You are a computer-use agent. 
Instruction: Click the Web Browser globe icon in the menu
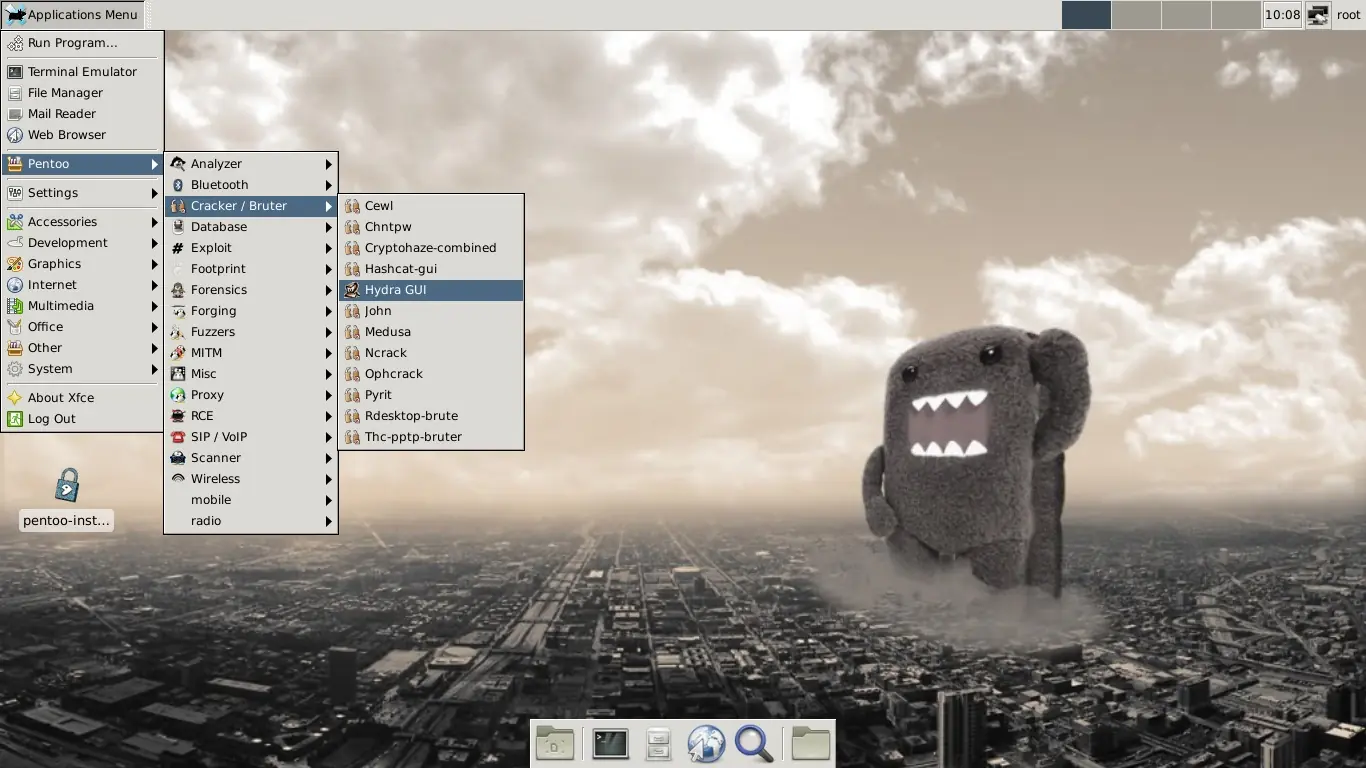pos(15,135)
